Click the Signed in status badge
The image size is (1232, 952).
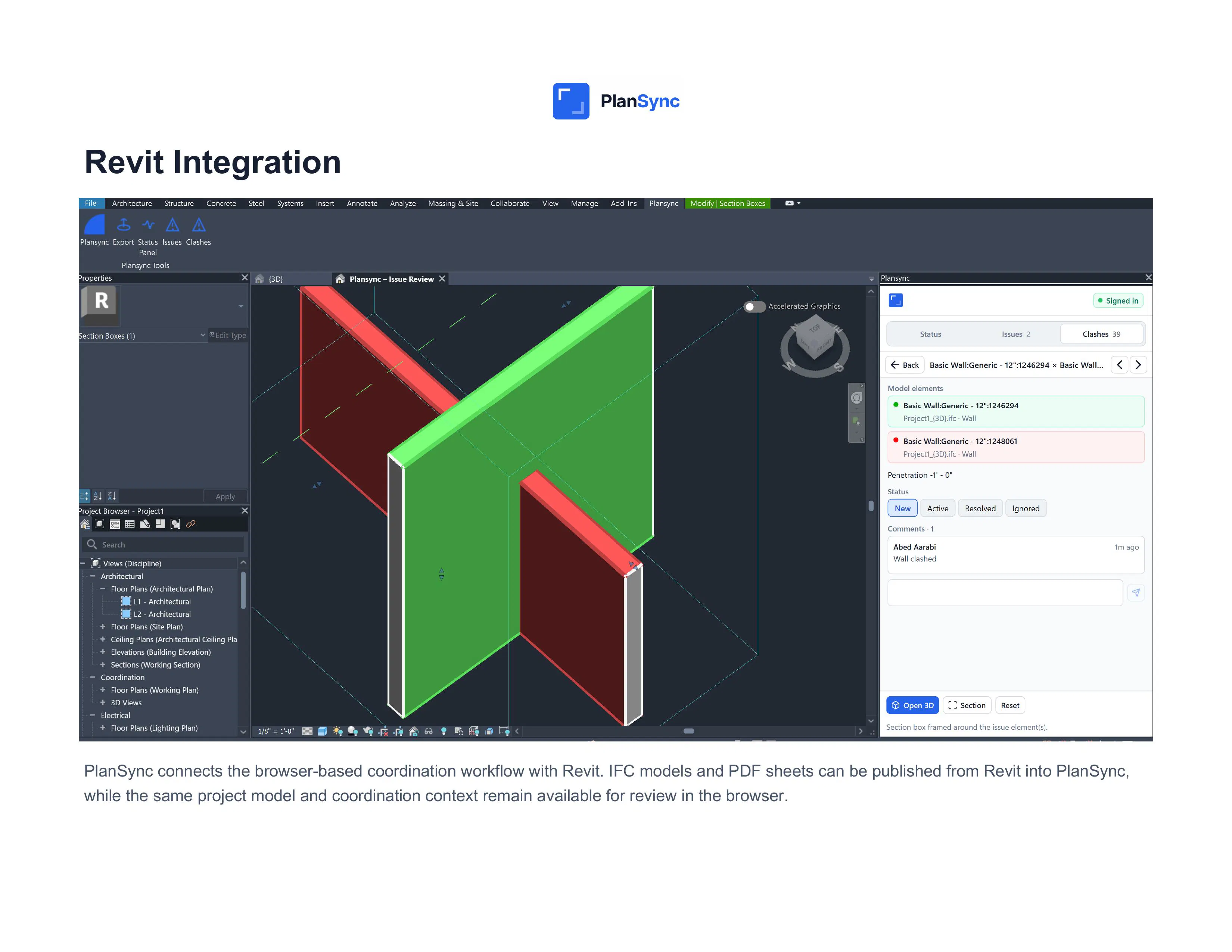pos(1118,301)
